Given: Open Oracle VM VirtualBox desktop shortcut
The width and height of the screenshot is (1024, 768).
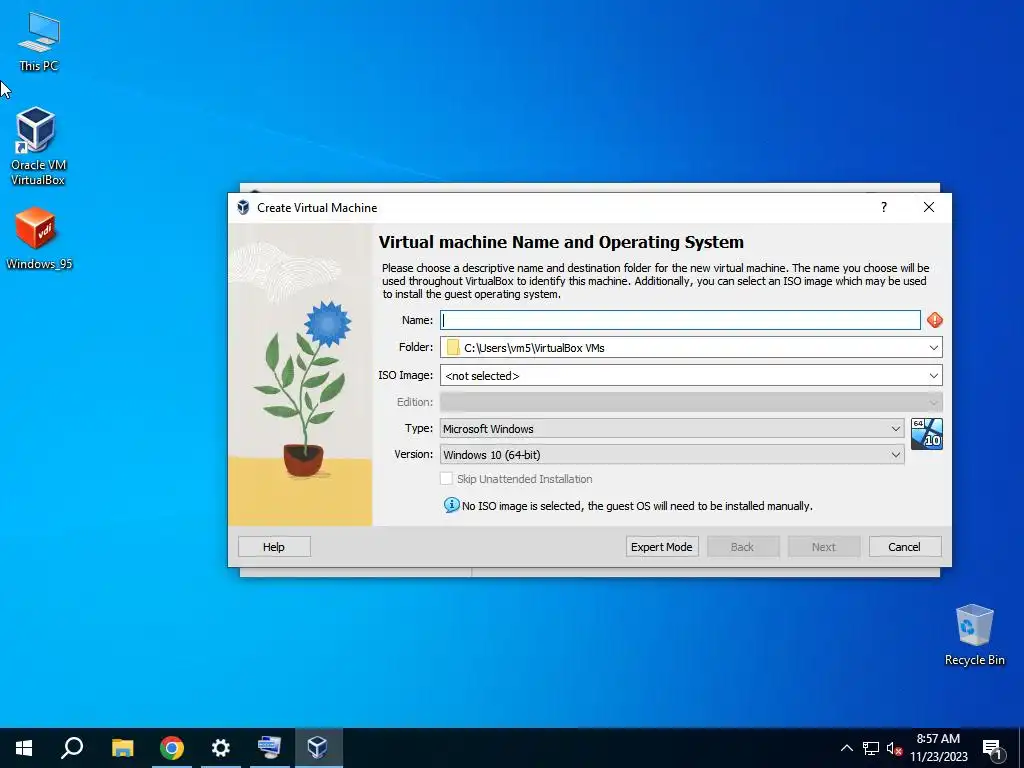Looking at the screenshot, I should tap(37, 146).
